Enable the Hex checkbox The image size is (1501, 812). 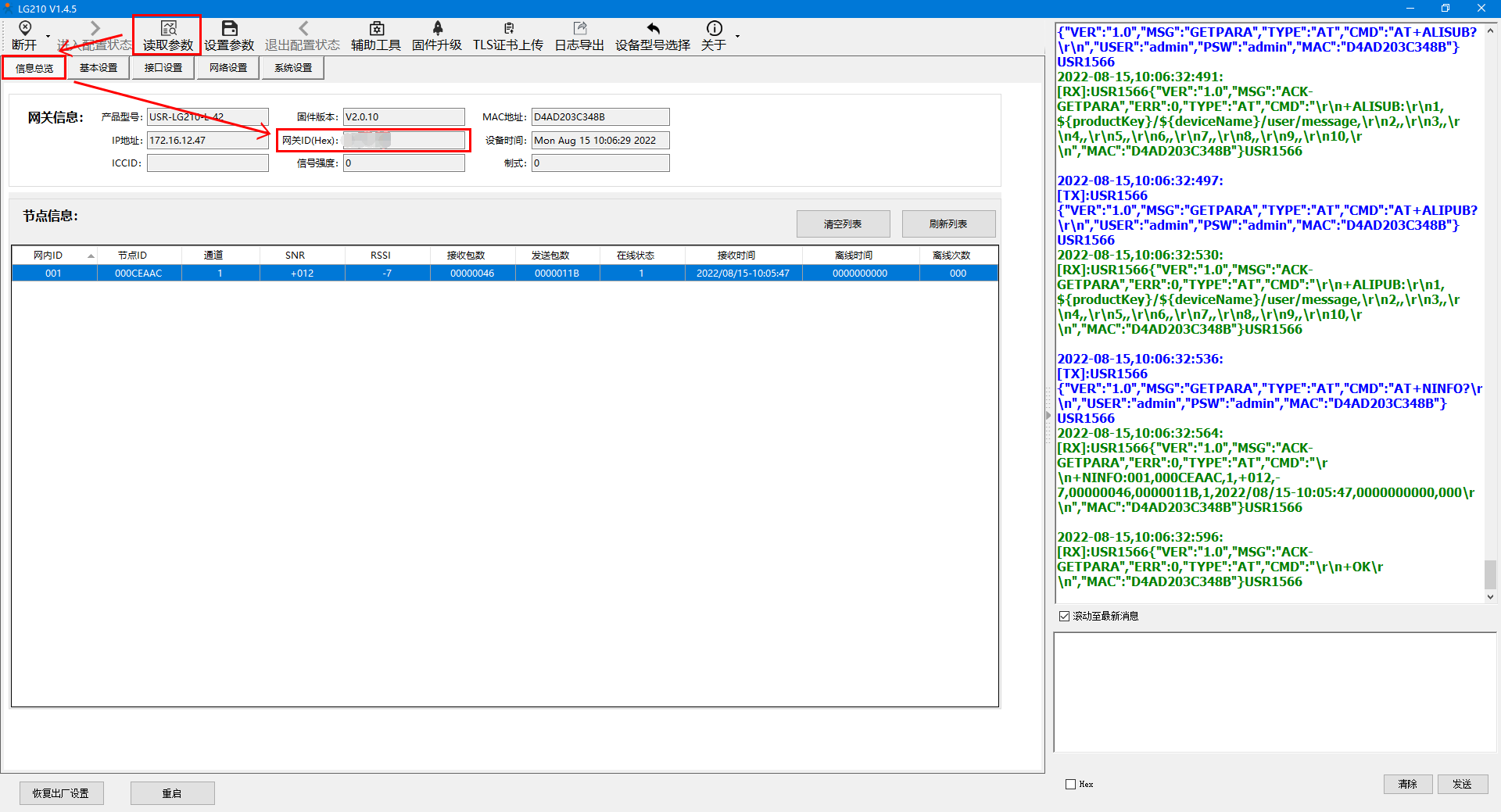click(x=1070, y=784)
